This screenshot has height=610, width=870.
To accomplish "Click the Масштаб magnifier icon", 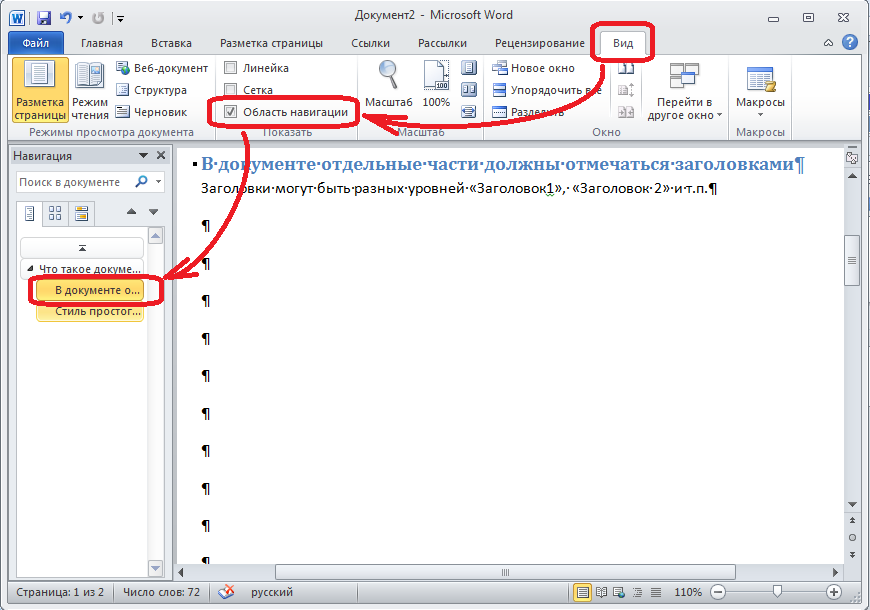I will coord(388,79).
